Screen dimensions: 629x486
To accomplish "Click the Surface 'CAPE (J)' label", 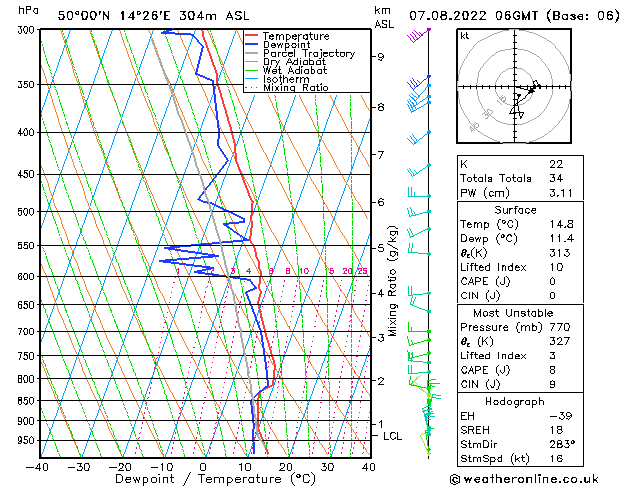I will (x=485, y=281).
